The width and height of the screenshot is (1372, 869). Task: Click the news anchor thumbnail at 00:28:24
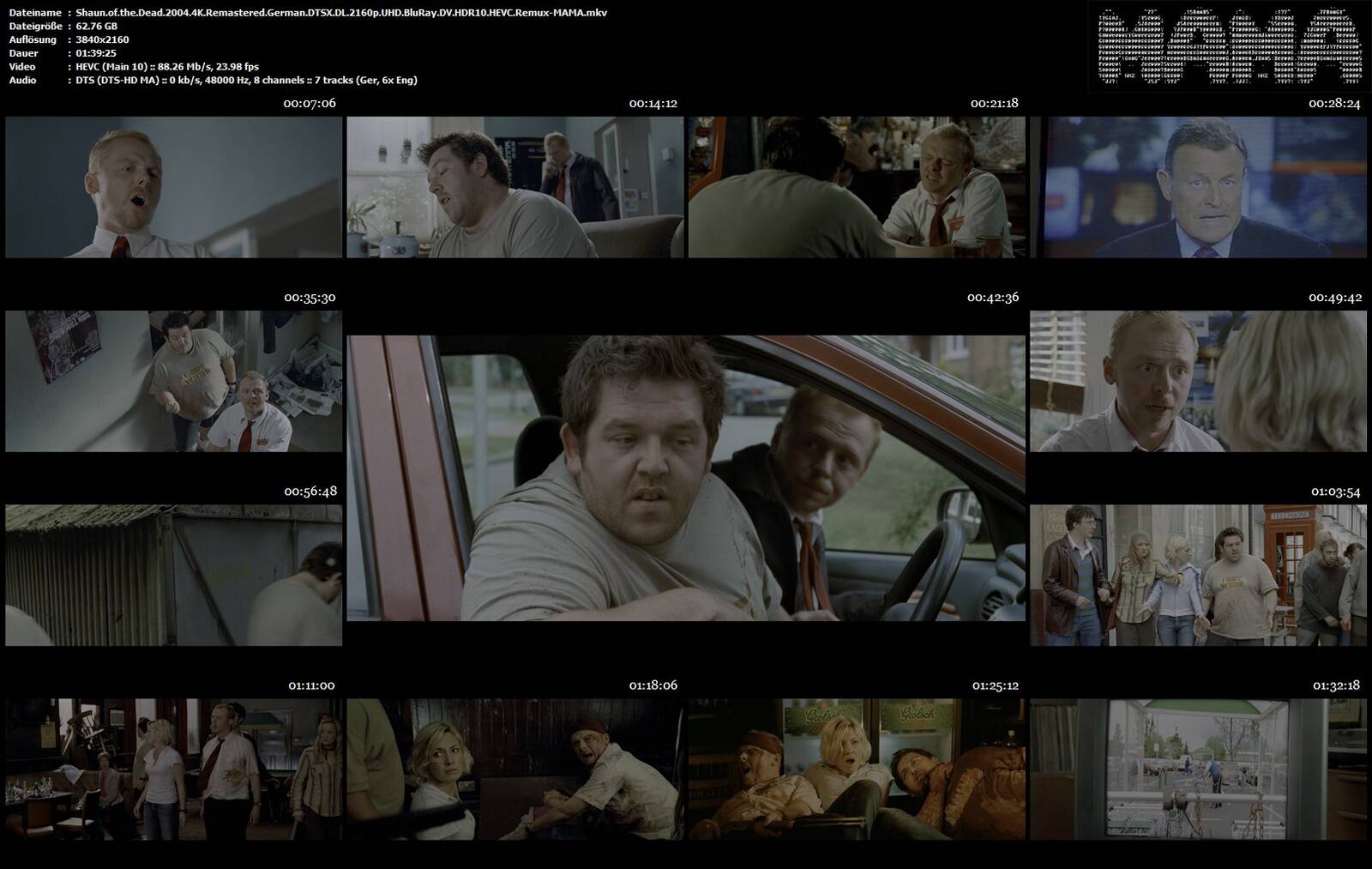[x=1198, y=187]
